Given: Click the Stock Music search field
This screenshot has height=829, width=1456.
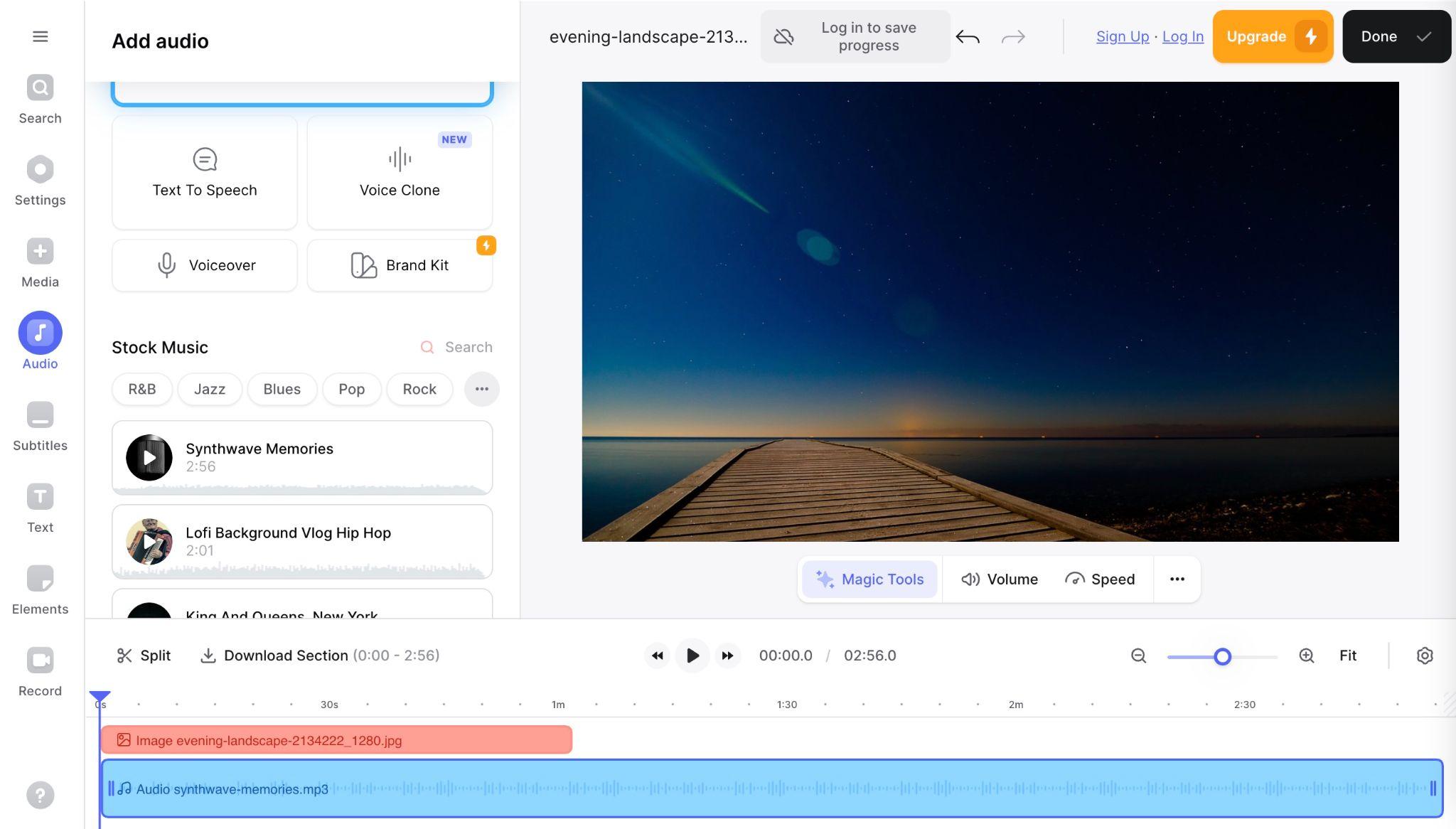Looking at the screenshot, I should [x=456, y=347].
